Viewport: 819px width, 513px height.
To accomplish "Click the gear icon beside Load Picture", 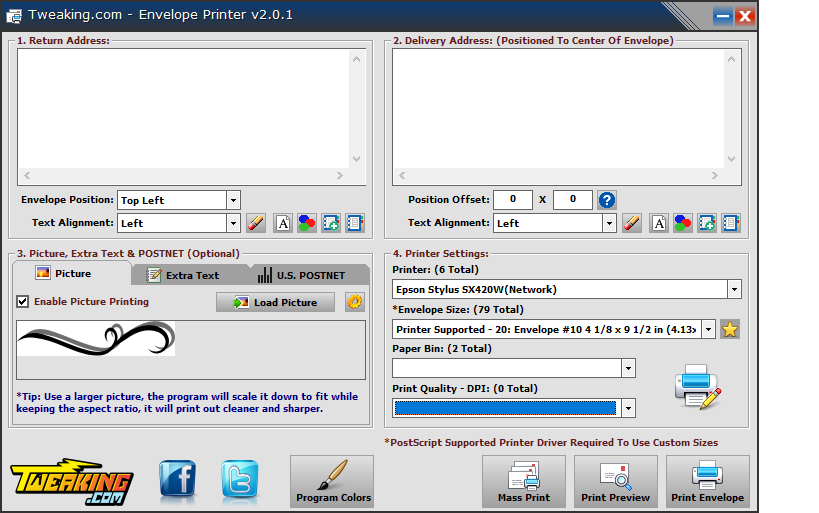I will 354,302.
